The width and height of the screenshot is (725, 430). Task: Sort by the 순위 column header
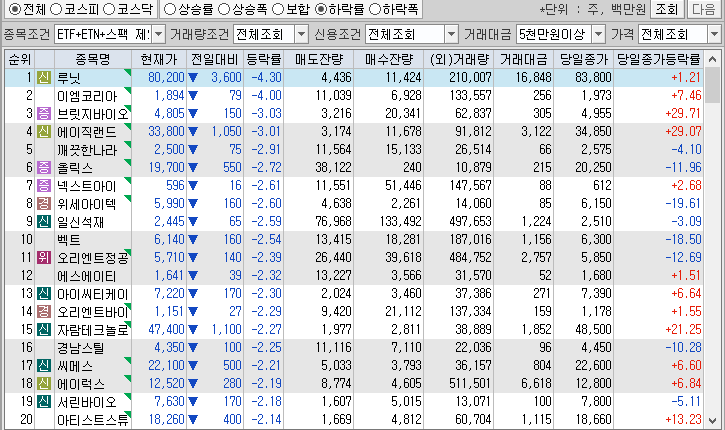20,59
